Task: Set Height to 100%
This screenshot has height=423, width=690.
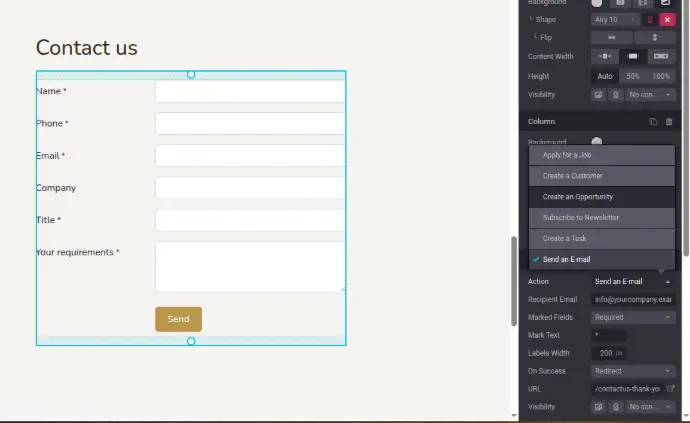Action: pyautogui.click(x=661, y=76)
